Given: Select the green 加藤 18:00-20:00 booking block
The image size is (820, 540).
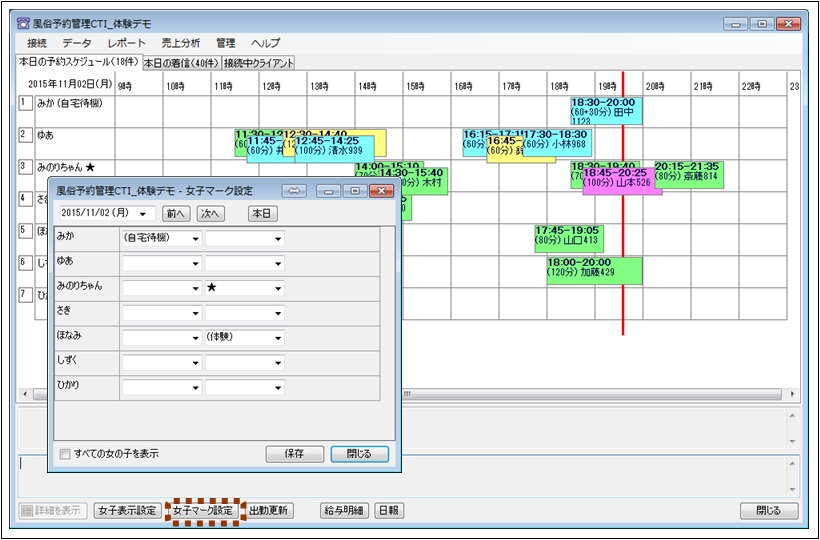Looking at the screenshot, I should (594, 270).
